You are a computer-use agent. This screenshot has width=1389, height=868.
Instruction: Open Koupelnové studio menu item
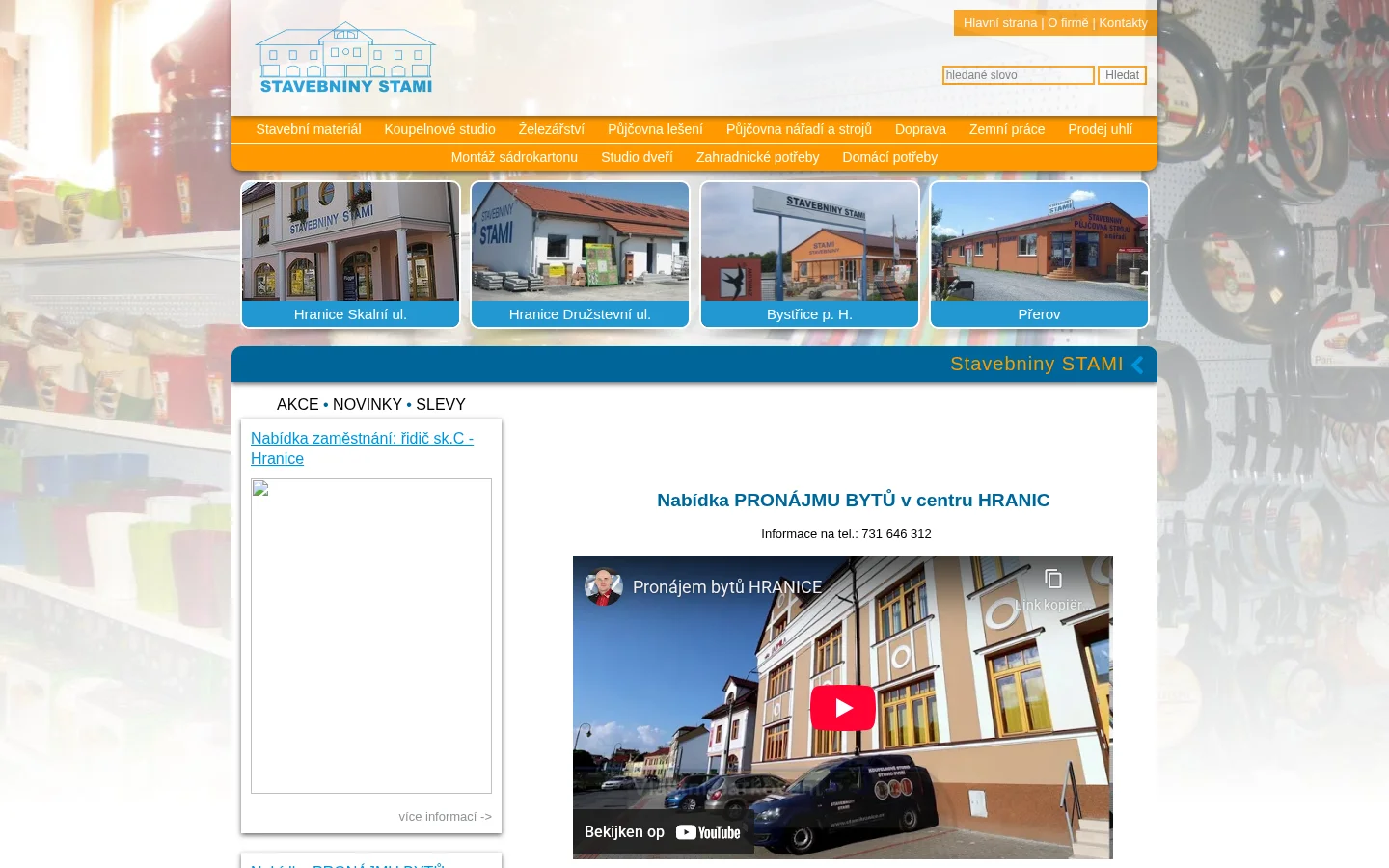point(440,129)
